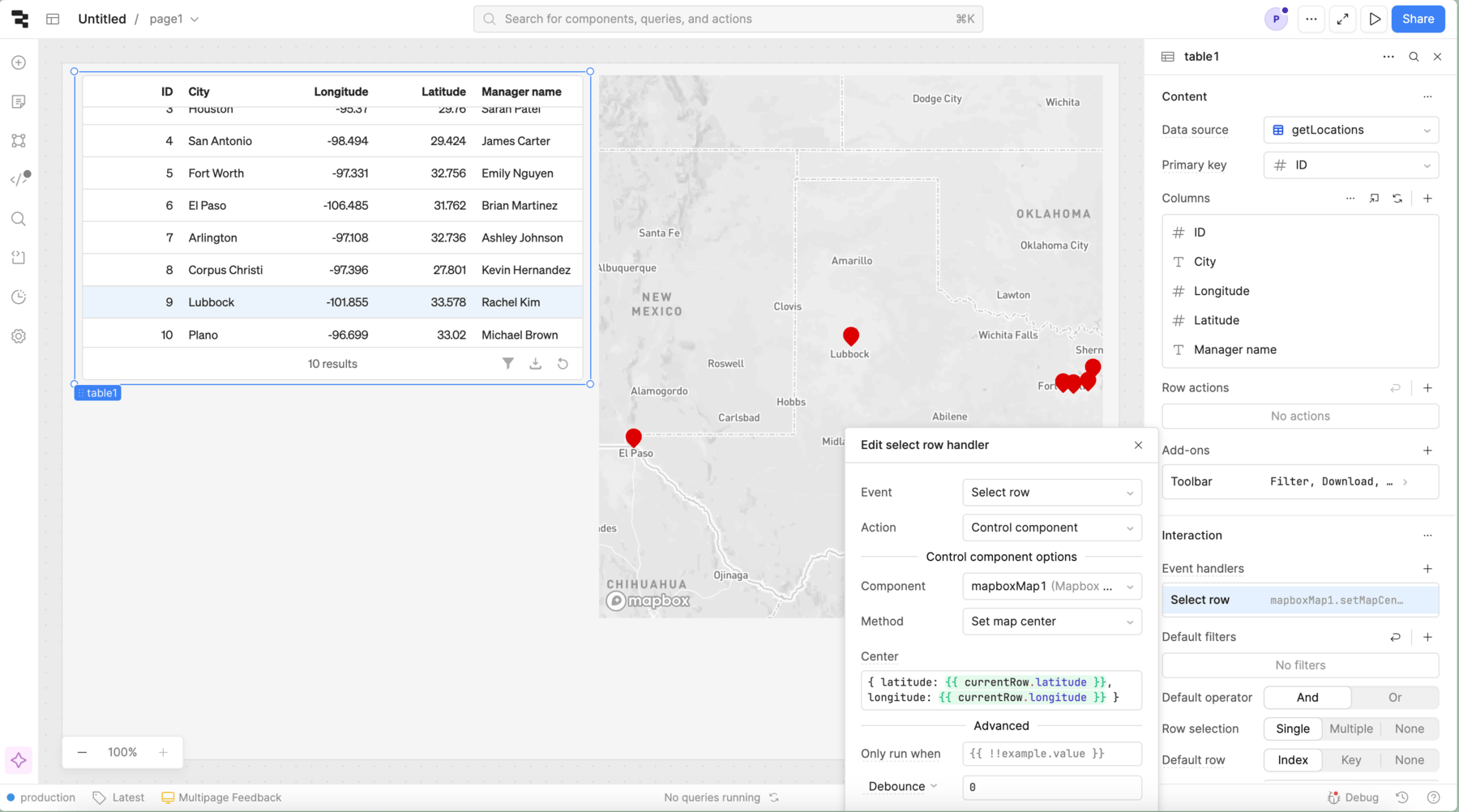The image size is (1459, 812).
Task: Focus the component search bar
Action: click(x=728, y=19)
